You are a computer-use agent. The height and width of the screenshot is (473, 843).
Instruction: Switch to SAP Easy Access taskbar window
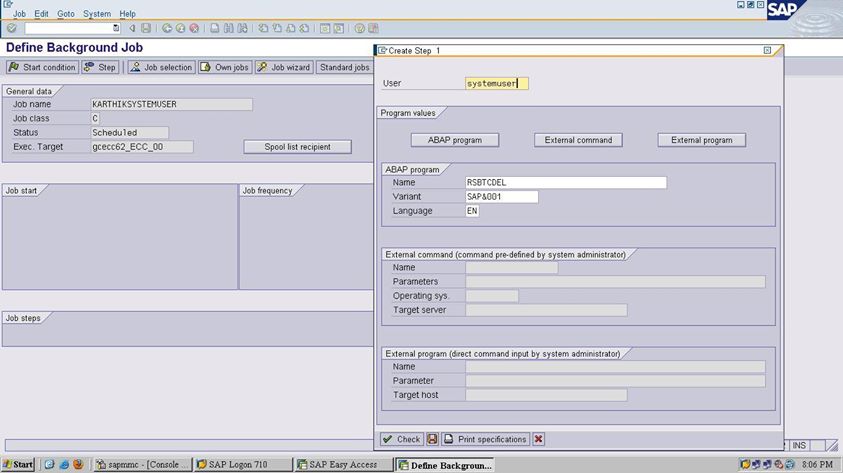click(x=344, y=464)
